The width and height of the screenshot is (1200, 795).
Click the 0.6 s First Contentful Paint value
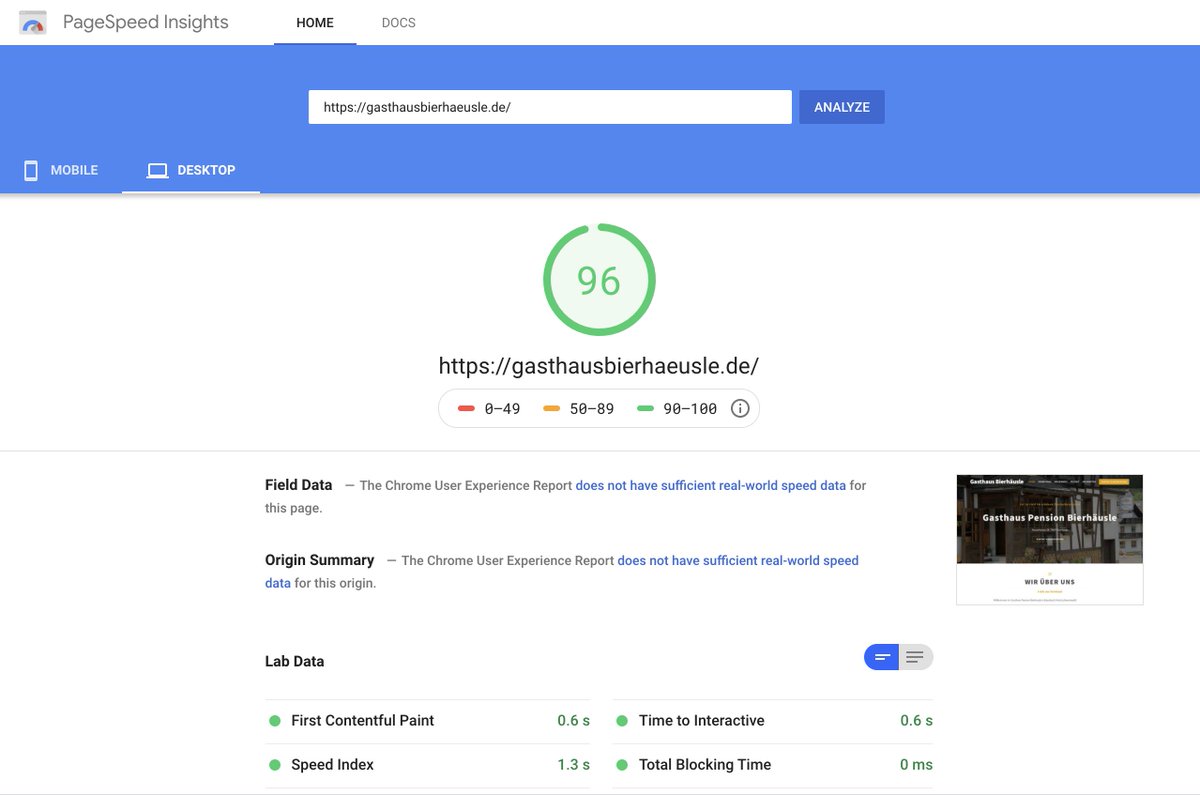point(573,720)
